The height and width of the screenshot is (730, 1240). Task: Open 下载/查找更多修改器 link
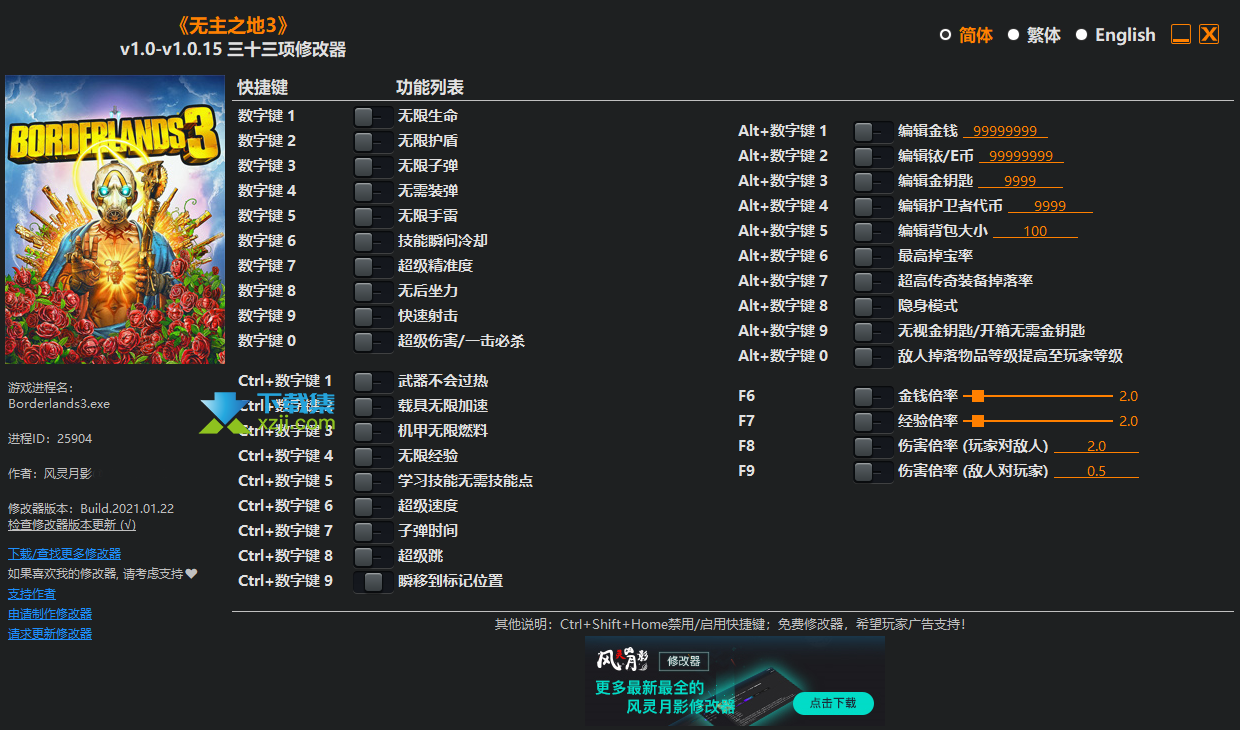[x=64, y=553]
